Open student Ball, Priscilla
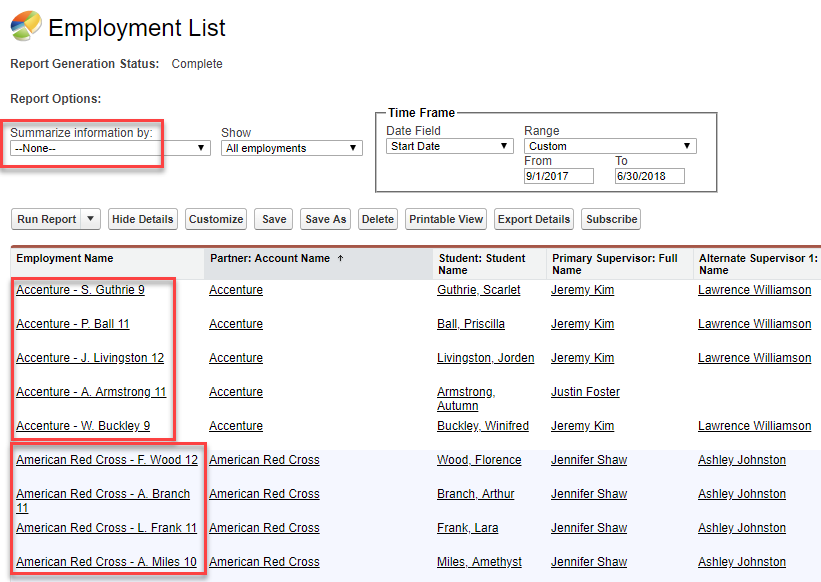This screenshot has height=582, width=821. click(471, 323)
